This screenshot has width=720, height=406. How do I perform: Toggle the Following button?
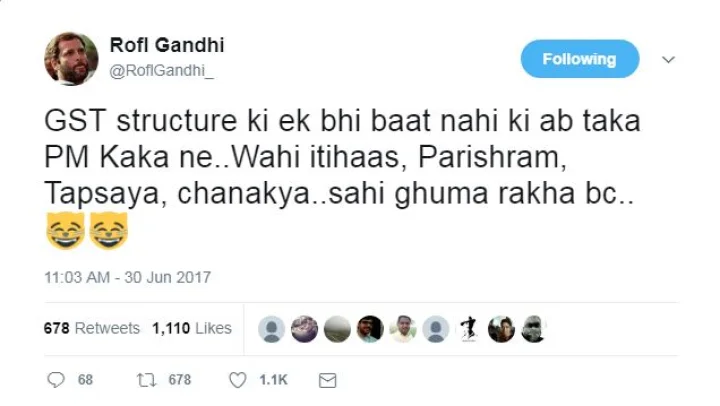click(579, 59)
